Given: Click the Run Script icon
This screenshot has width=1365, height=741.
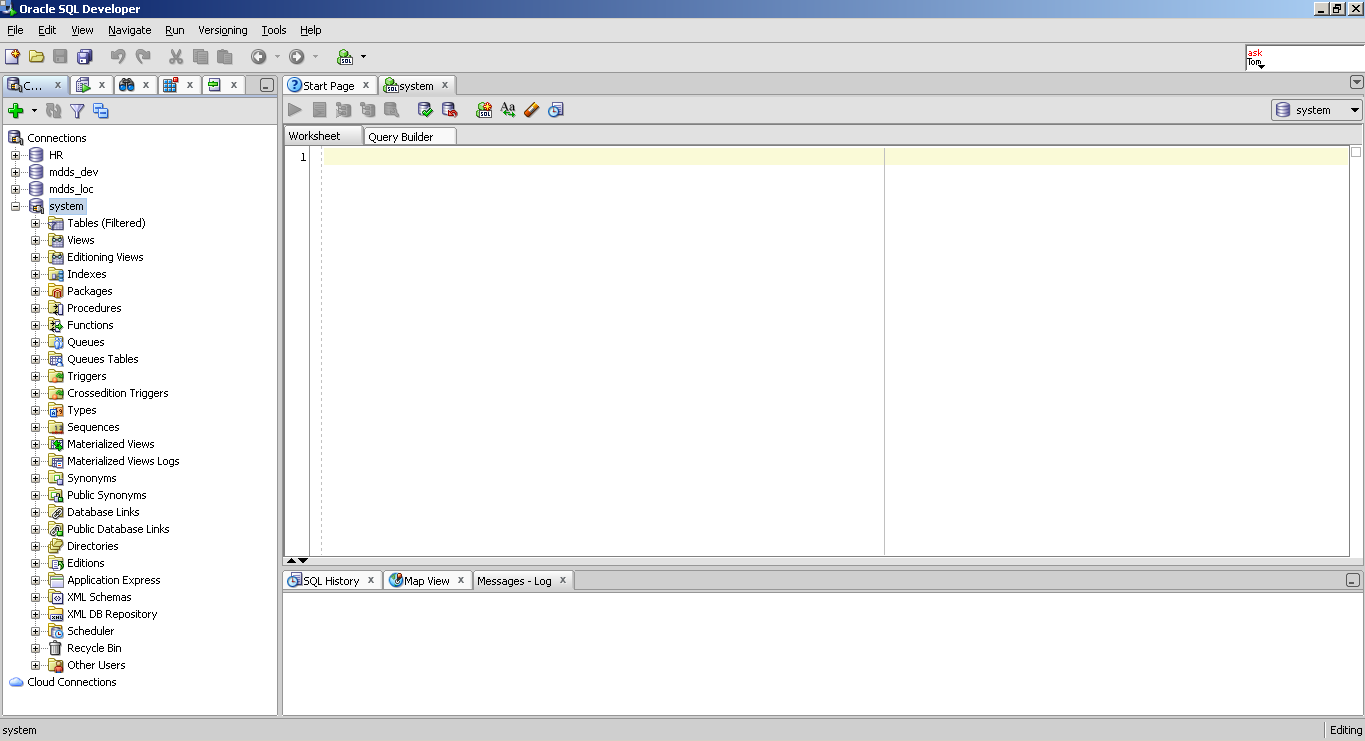Looking at the screenshot, I should [x=319, y=110].
